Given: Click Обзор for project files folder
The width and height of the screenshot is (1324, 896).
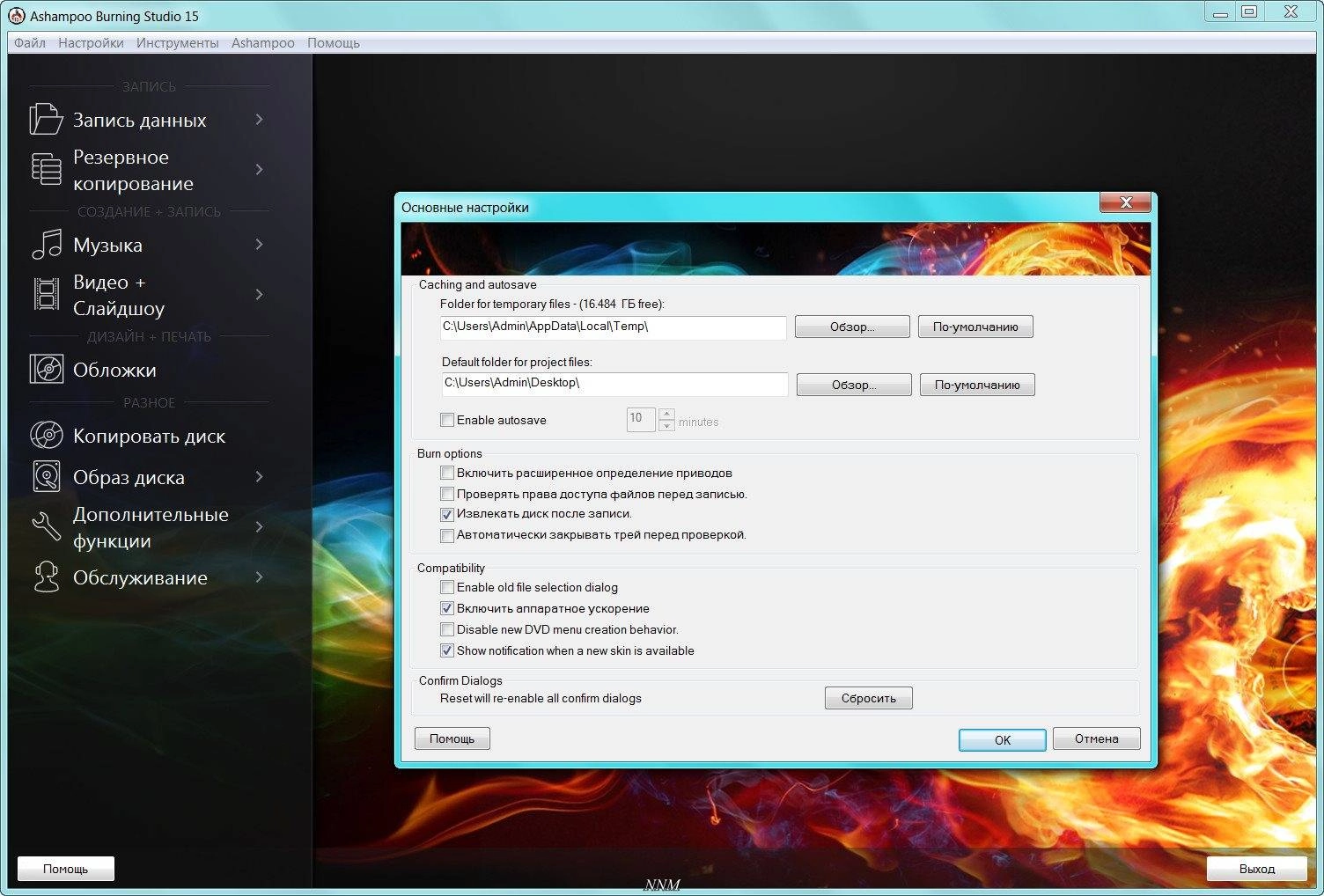Looking at the screenshot, I should point(854,385).
